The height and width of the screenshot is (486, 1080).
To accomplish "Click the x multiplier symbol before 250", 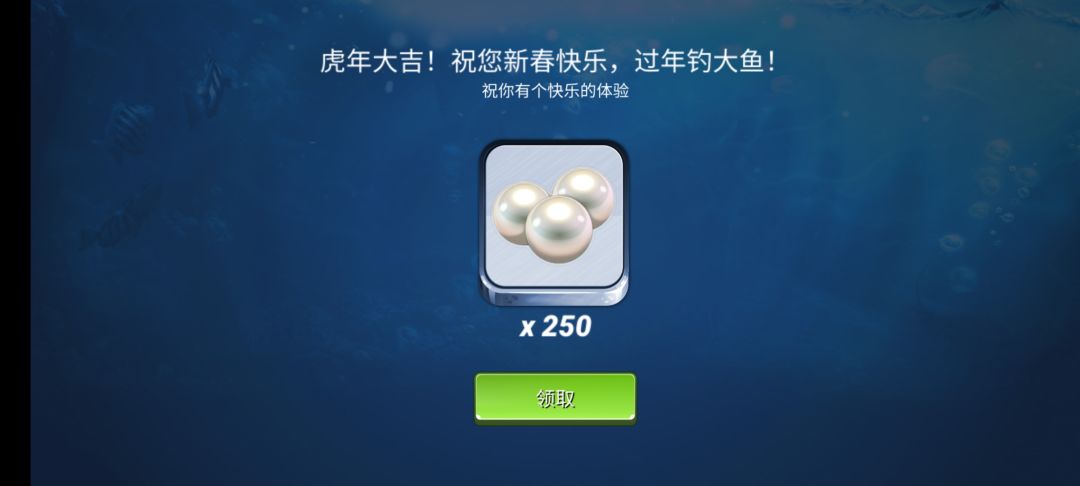I will tap(527, 329).
